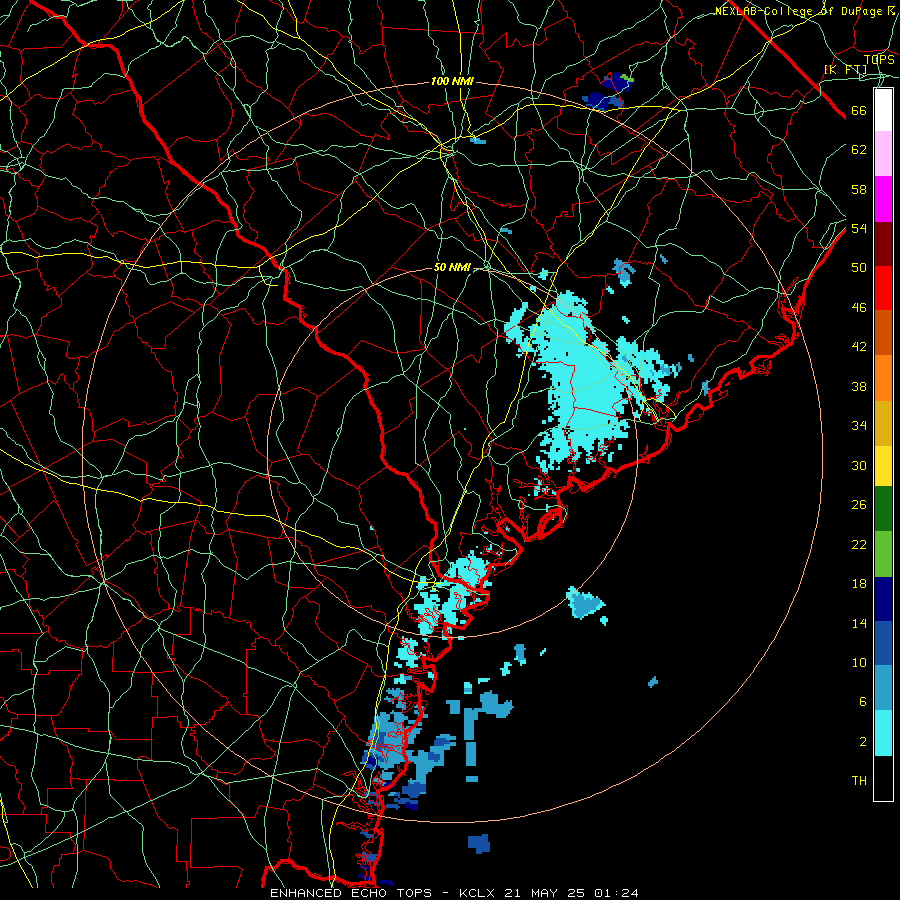
Task: Click the medium blue legend swatch
Action: (883, 643)
